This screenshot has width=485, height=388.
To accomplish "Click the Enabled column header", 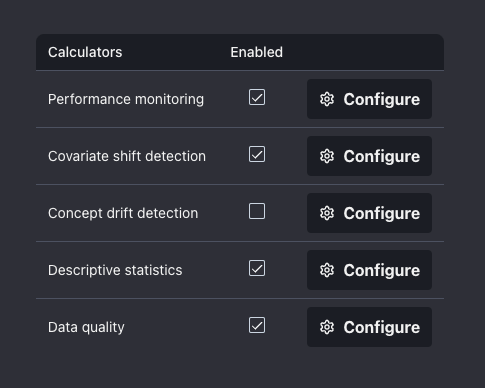I will [257, 52].
